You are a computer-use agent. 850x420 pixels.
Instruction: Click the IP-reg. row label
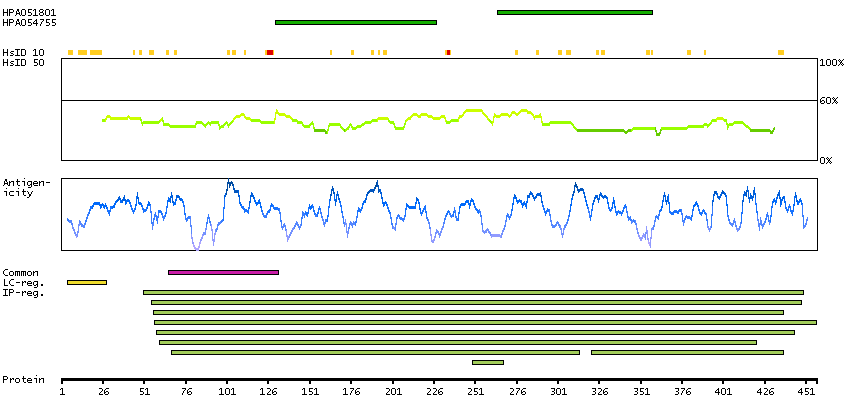tap(23, 293)
